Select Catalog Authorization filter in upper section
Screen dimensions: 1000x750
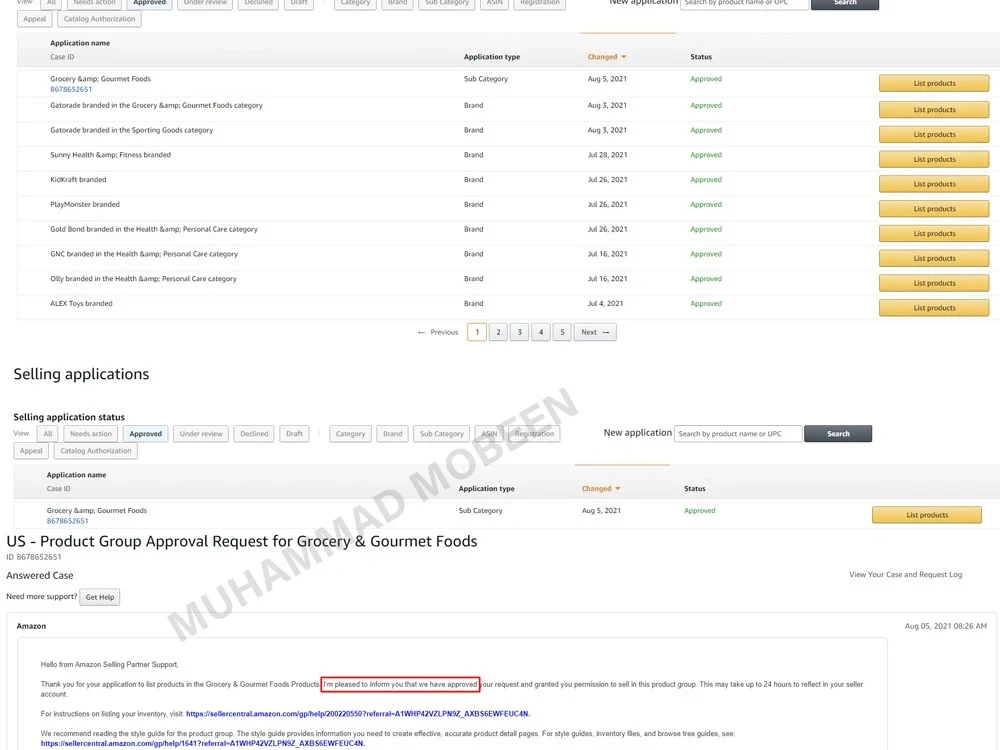coord(99,19)
